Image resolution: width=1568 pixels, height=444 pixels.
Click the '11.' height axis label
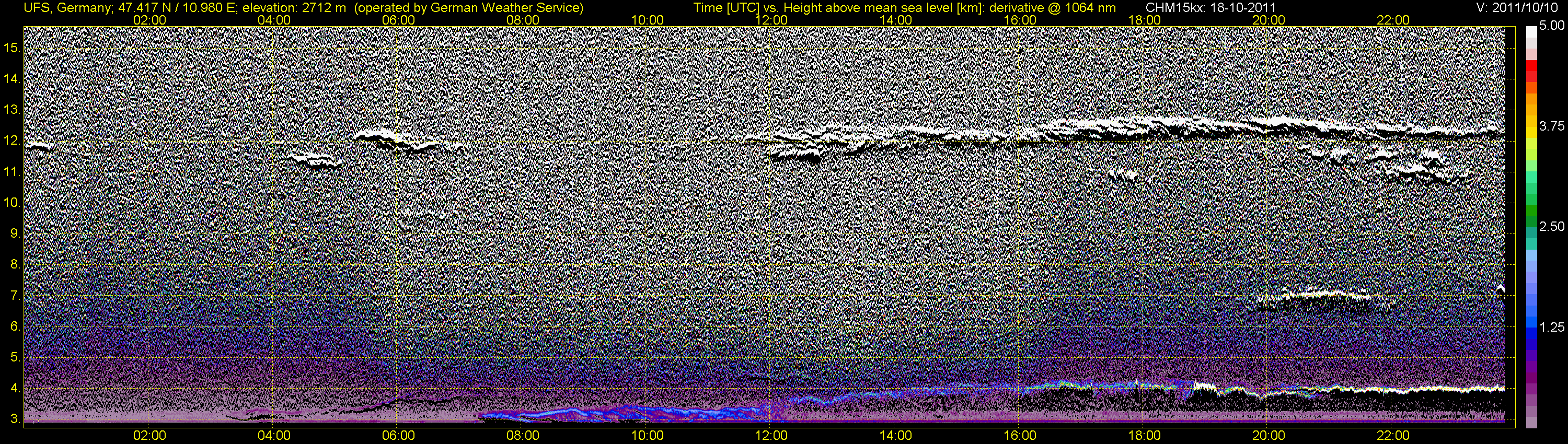(x=12, y=172)
